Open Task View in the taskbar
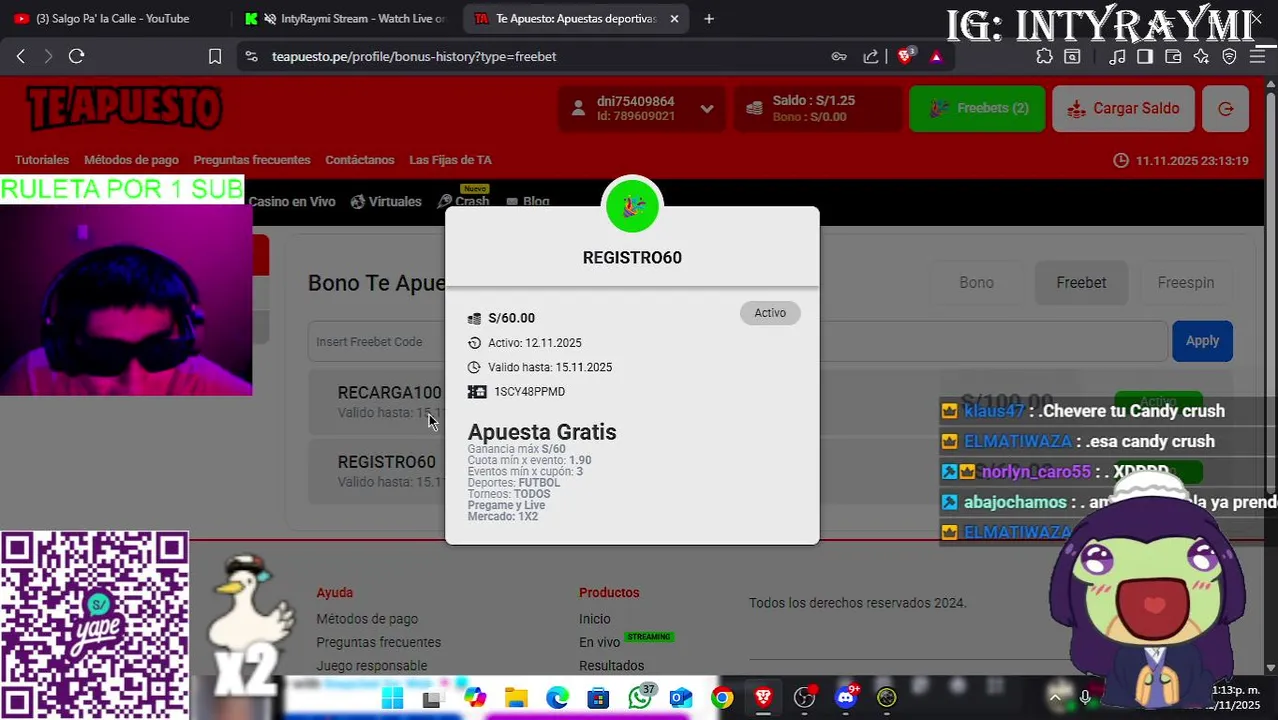Viewport: 1278px width, 720px height. click(432, 698)
